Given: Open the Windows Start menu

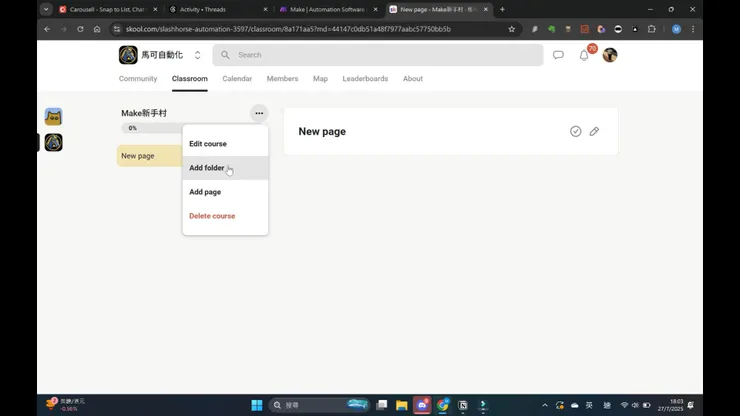Looking at the screenshot, I should [x=257, y=405].
